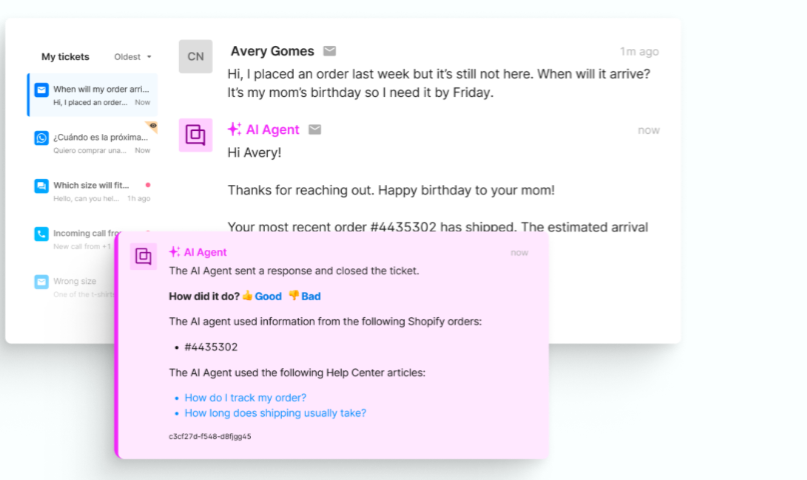Screen dimensions: 807x480
Task: Click the chat icon for 'Which size will fit' ticket
Action: pyautogui.click(x=41, y=186)
